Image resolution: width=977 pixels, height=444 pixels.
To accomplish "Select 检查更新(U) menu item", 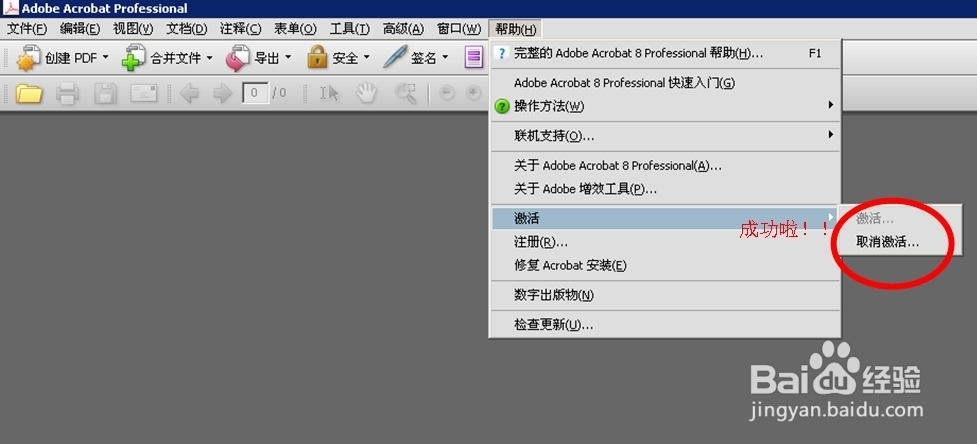I will [665, 325].
